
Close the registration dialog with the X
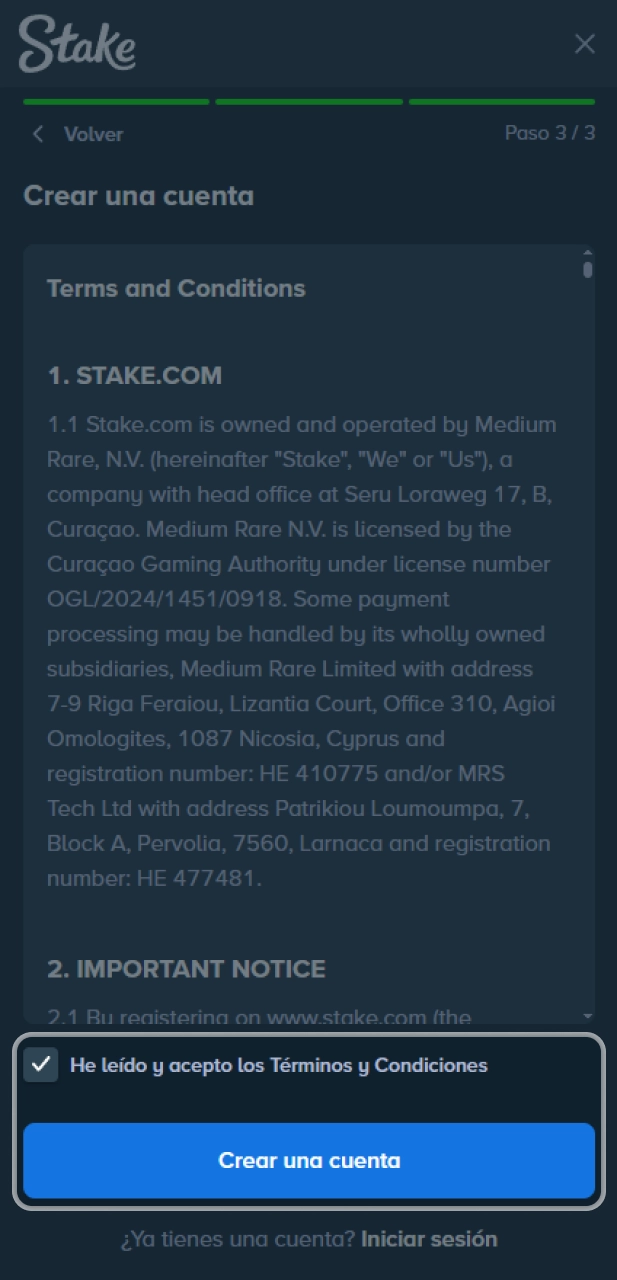point(584,44)
